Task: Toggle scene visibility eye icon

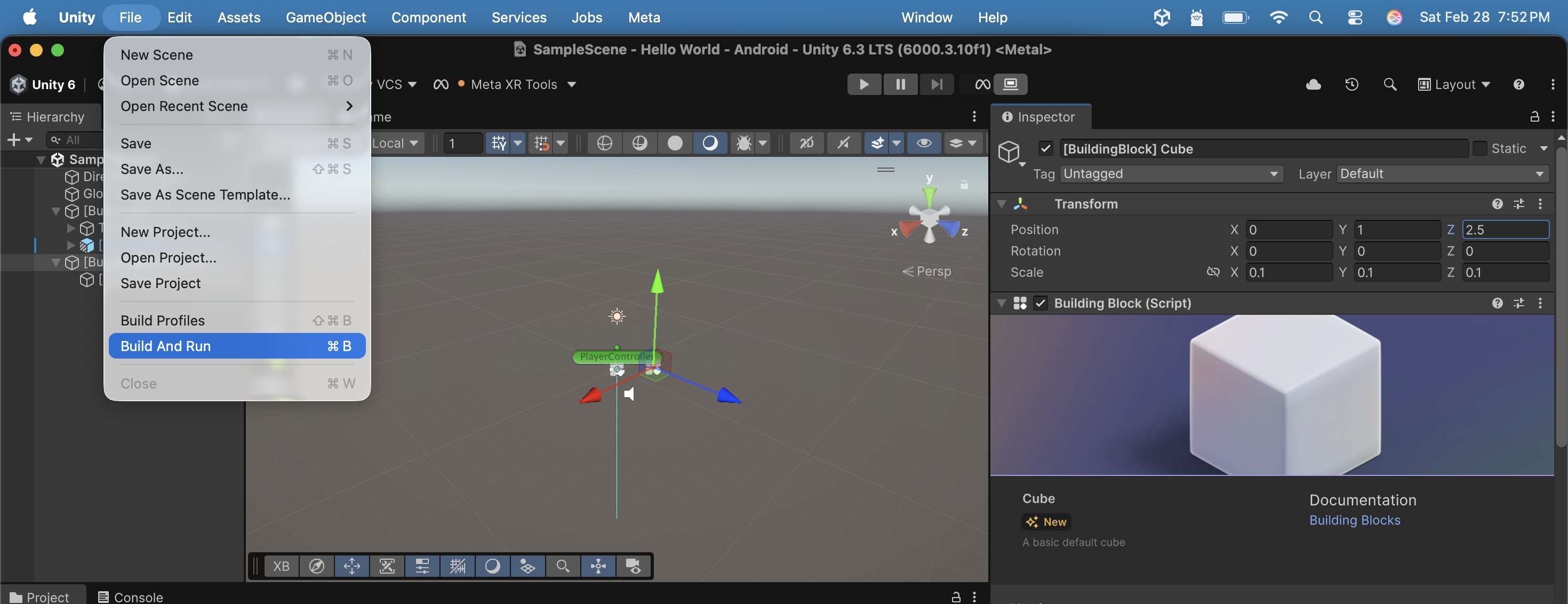Action: pos(923,143)
